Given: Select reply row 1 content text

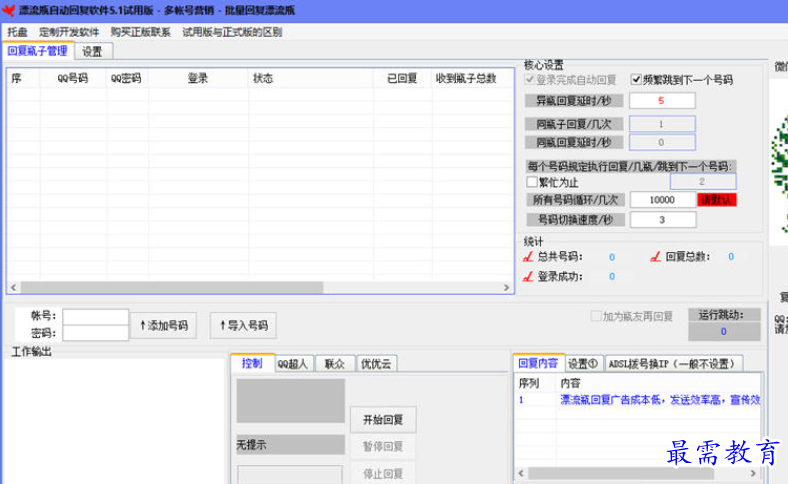Looking at the screenshot, I should coord(660,400).
